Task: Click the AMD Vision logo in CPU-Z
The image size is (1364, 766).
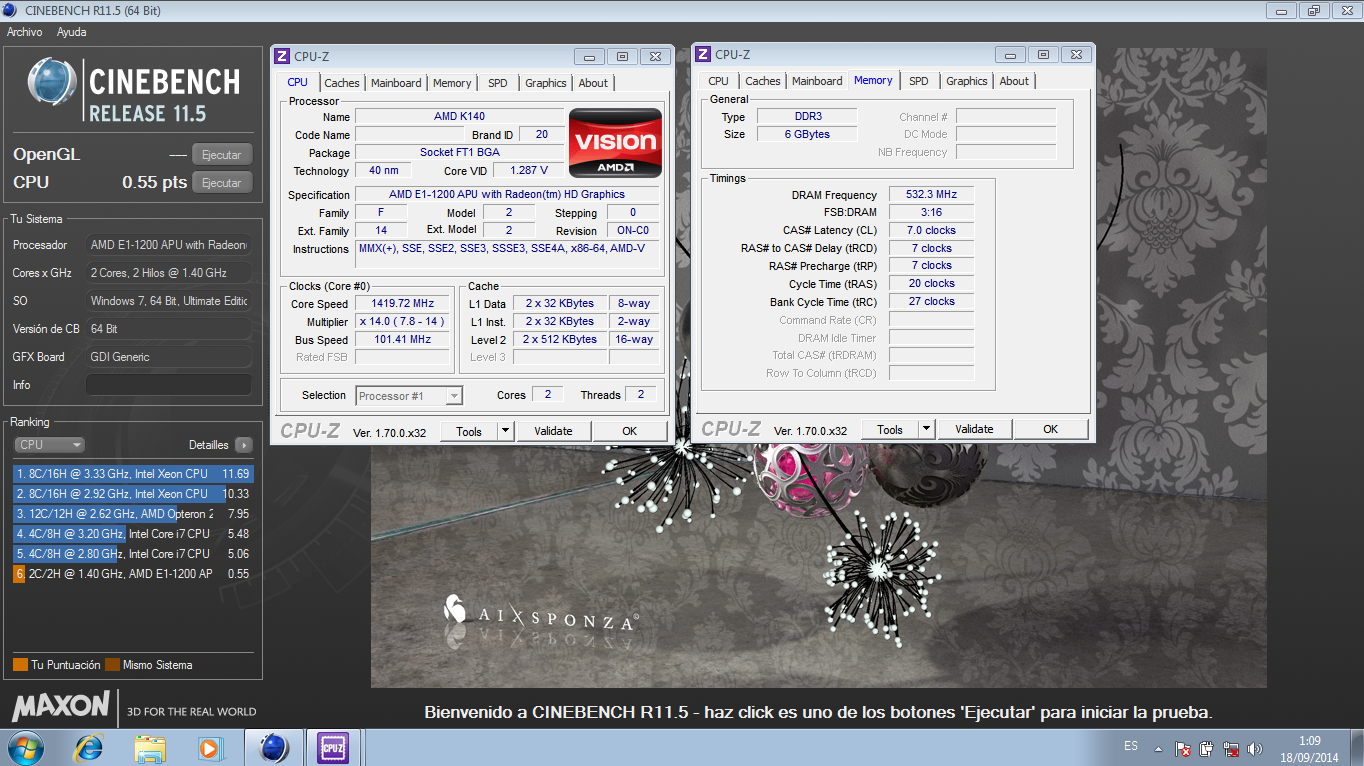Action: pos(615,143)
